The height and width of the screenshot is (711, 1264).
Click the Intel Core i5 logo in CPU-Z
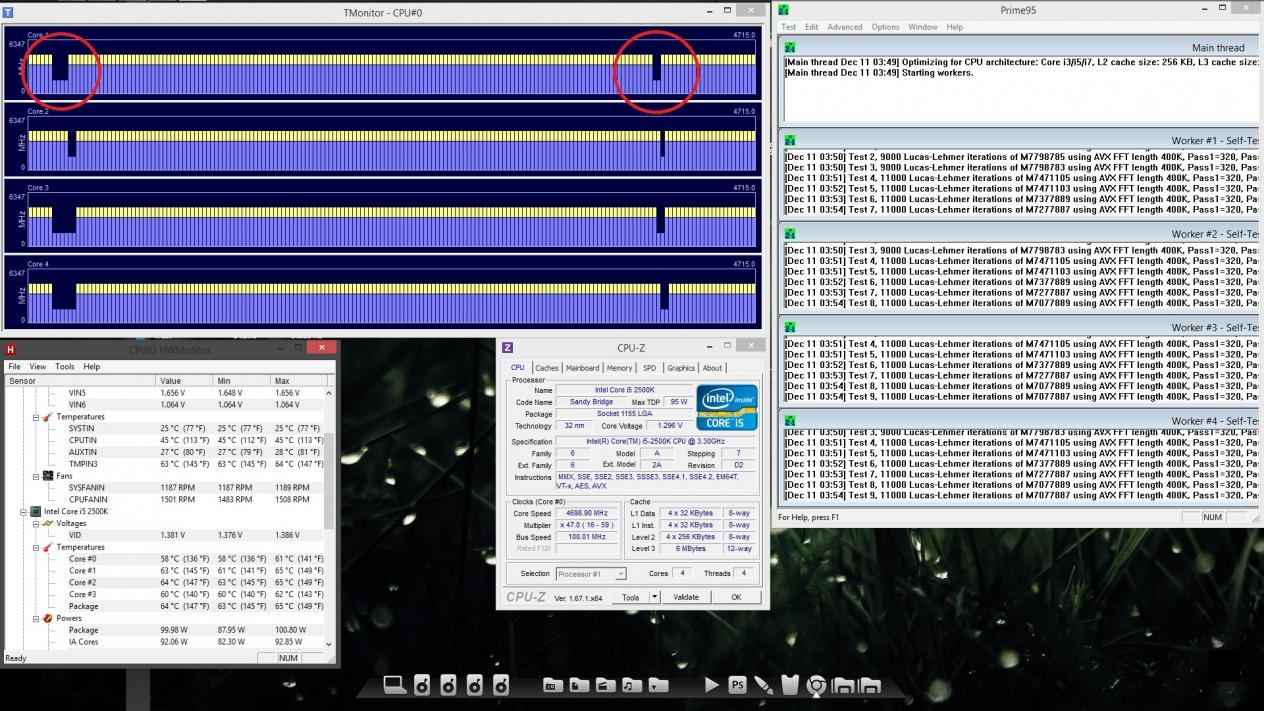click(727, 407)
